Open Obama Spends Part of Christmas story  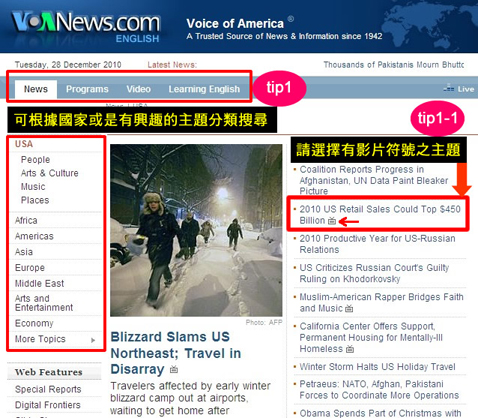pyautogui.click(x=380, y=413)
